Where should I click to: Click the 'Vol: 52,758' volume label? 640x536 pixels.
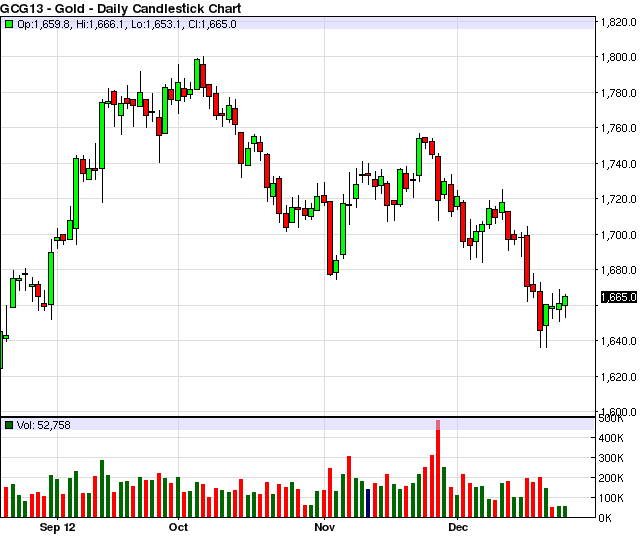44,425
